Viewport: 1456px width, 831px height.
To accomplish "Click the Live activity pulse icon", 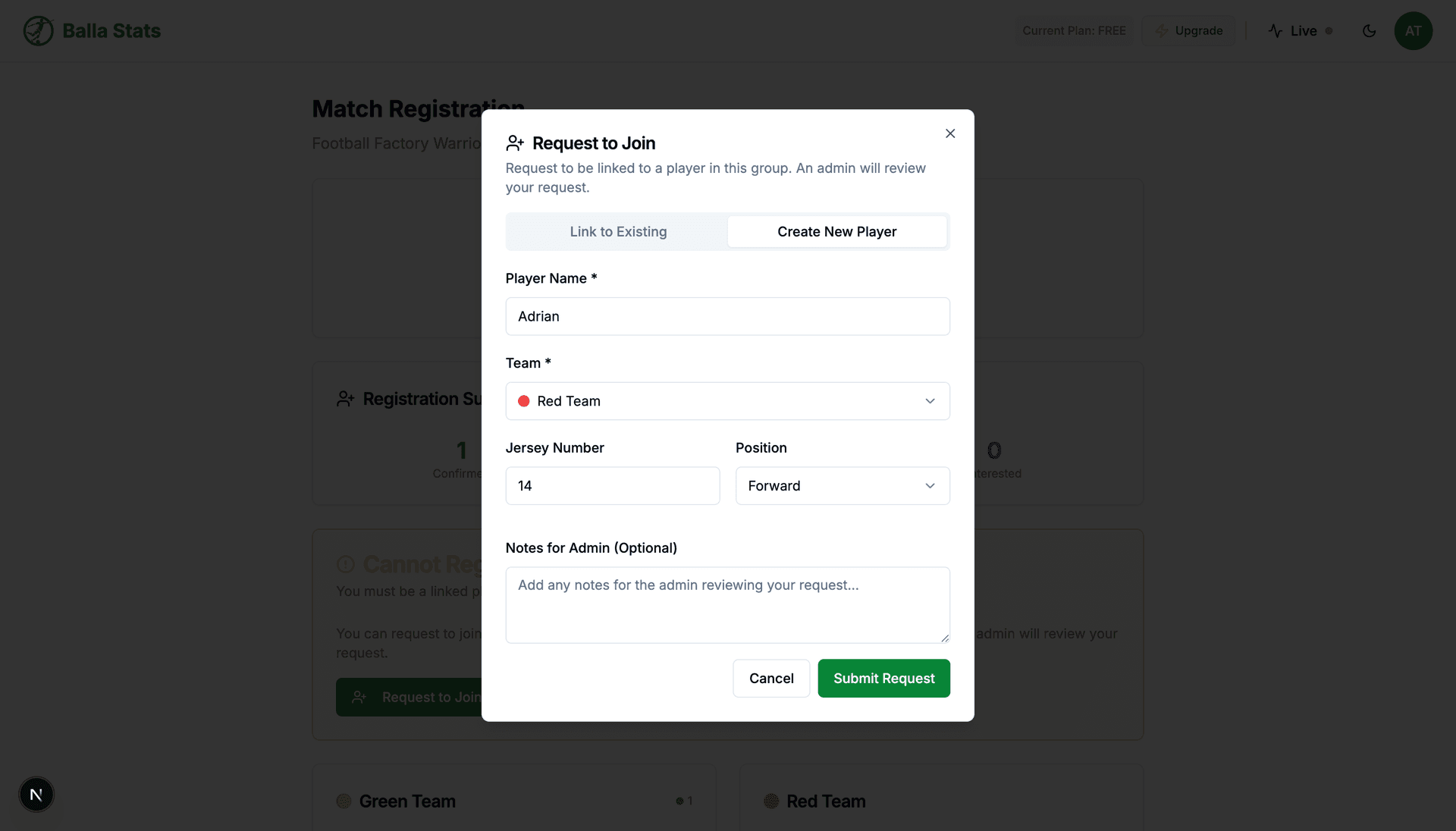I will (1276, 31).
